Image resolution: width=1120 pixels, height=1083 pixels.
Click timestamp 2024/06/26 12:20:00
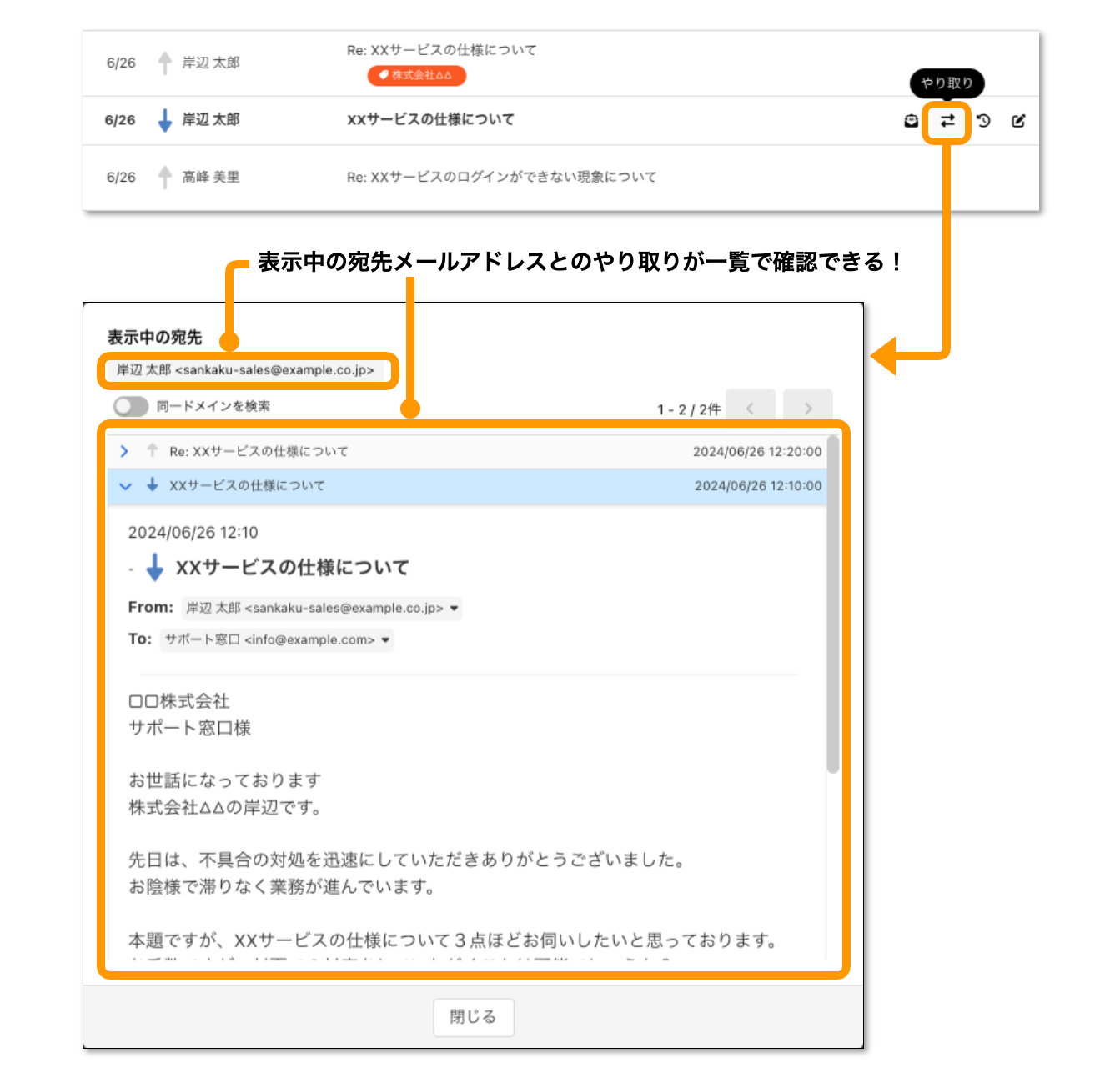(x=757, y=451)
